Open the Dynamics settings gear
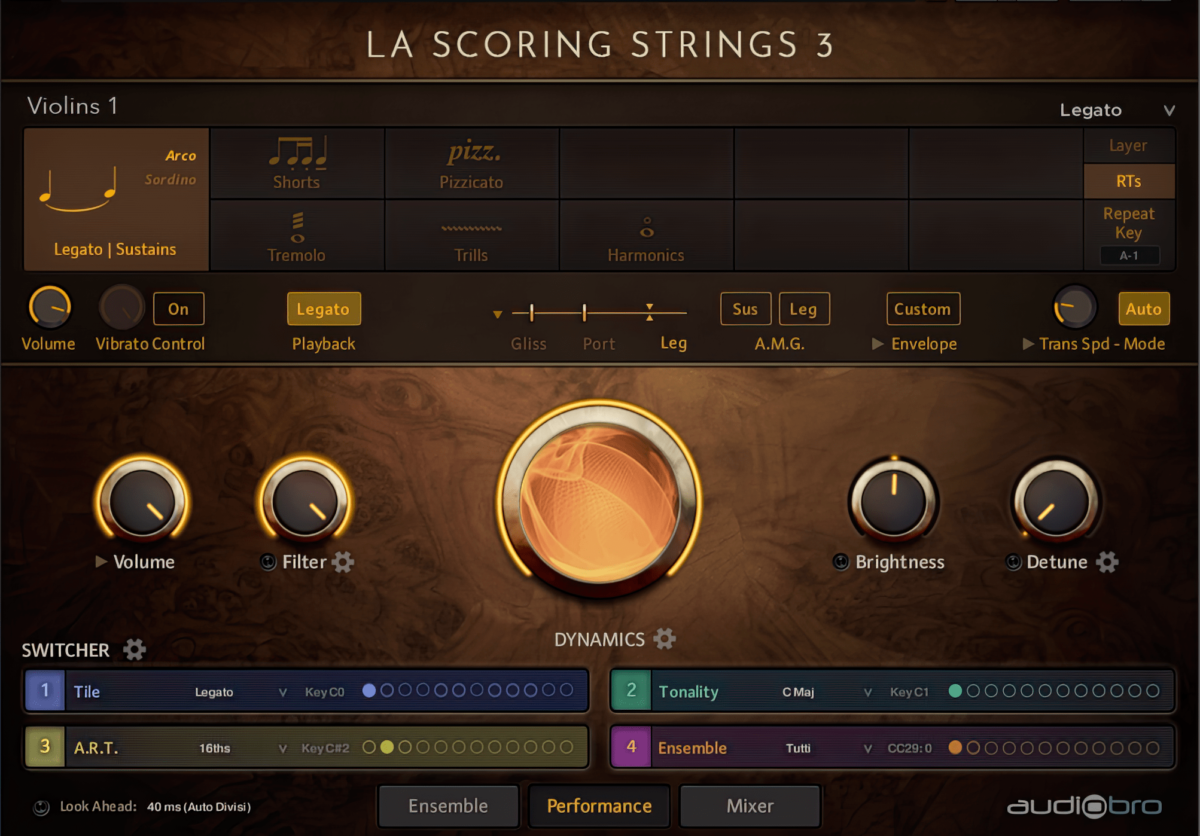This screenshot has height=836, width=1200. 664,639
